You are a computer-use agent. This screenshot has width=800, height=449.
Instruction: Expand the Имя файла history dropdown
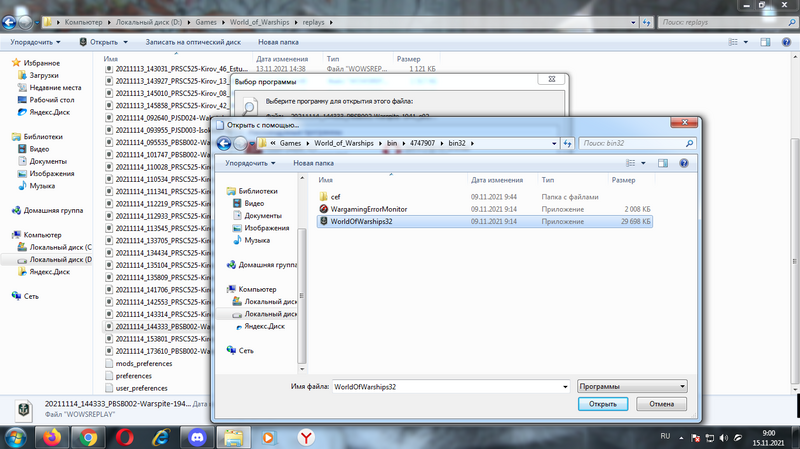click(565, 387)
